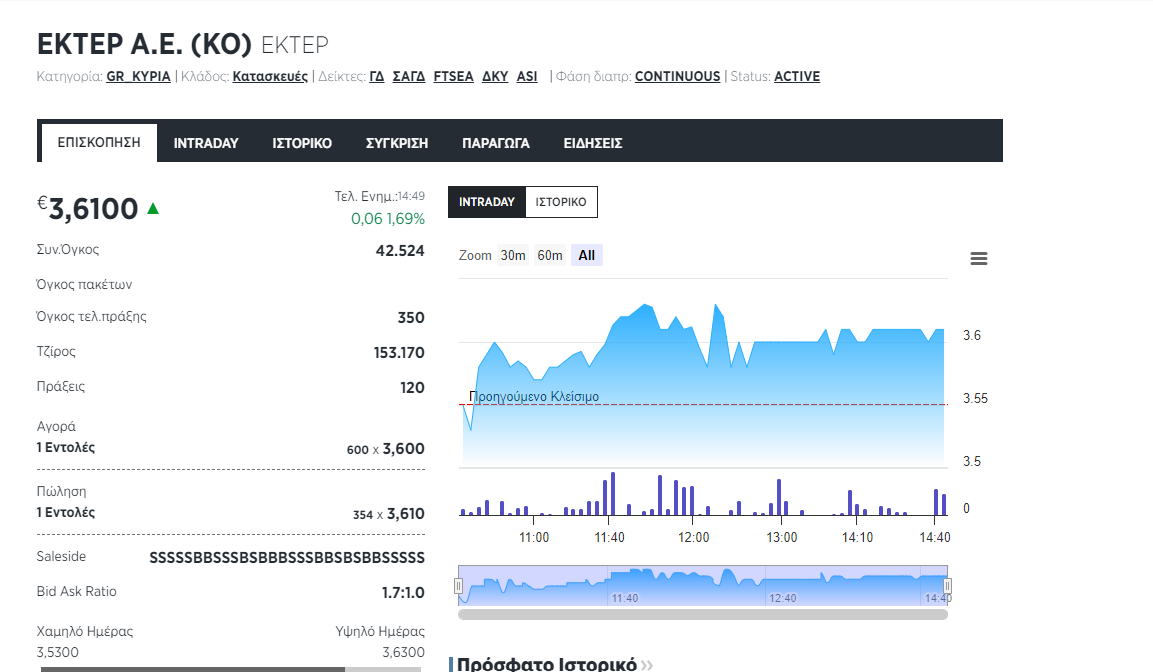Open the ΠΑΡΑΓΩΓΑ tab
Viewport: 1153px width, 672px height.
tap(496, 143)
